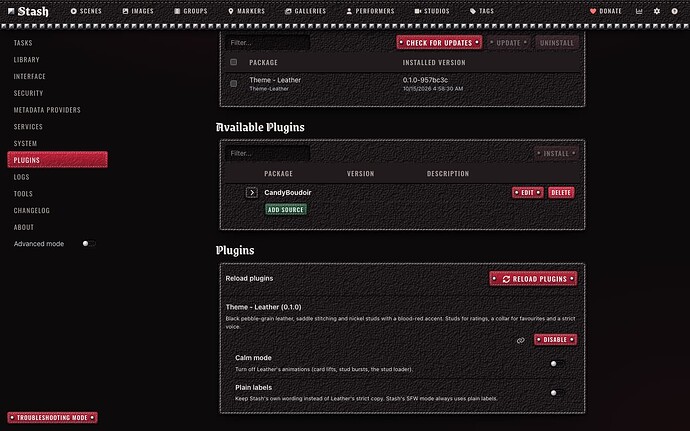Open the Interface settings tab
Viewport: 690px width, 431px height.
(57, 76)
